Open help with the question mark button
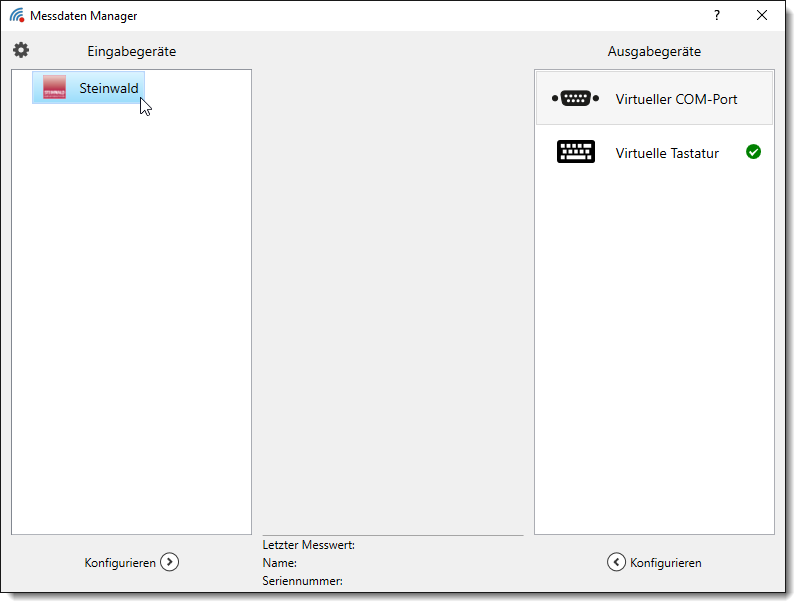The width and height of the screenshot is (801, 608). click(x=716, y=15)
